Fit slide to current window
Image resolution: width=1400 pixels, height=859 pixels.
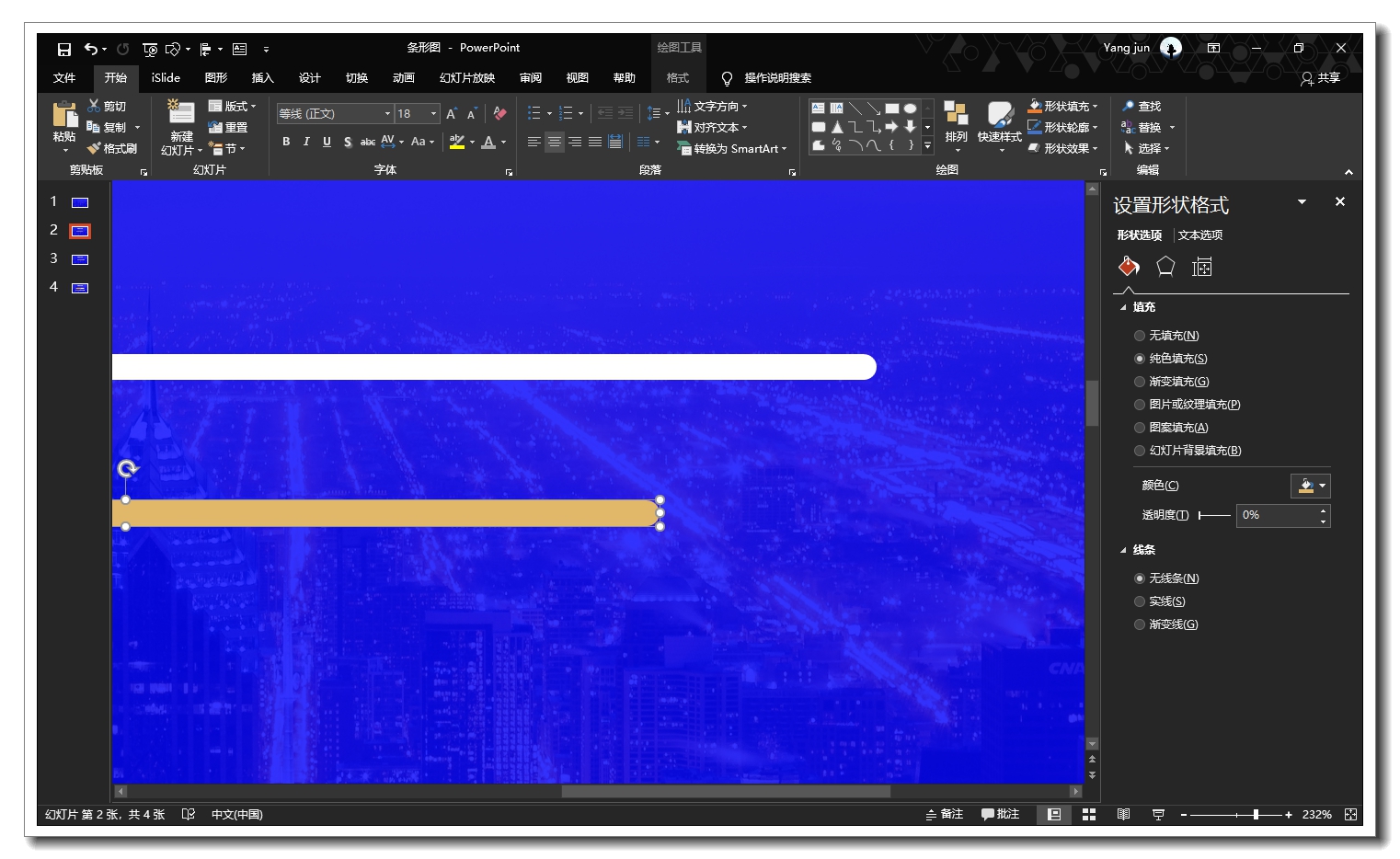(x=1350, y=814)
